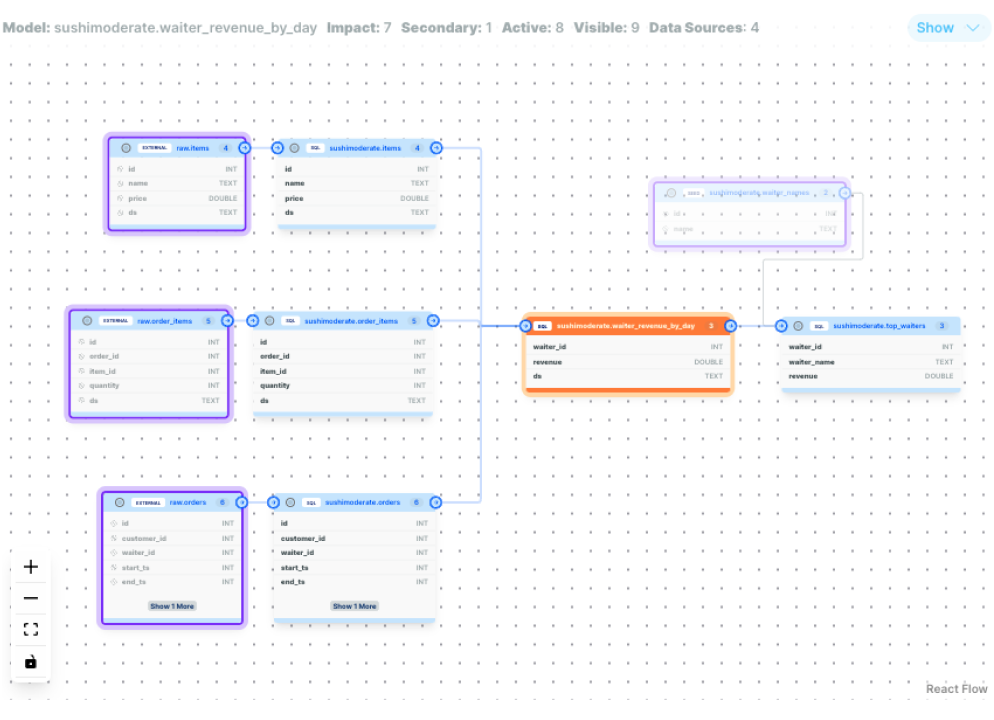Viewport: 994px width, 720px height.
Task: Click the right handle of raw.orders node
Action: coord(242,502)
